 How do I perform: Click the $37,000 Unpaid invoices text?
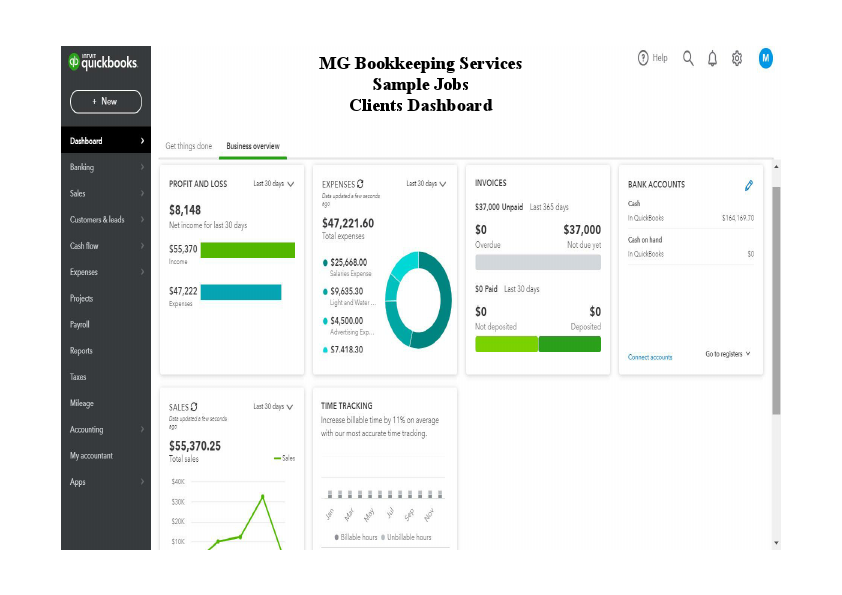[499, 207]
